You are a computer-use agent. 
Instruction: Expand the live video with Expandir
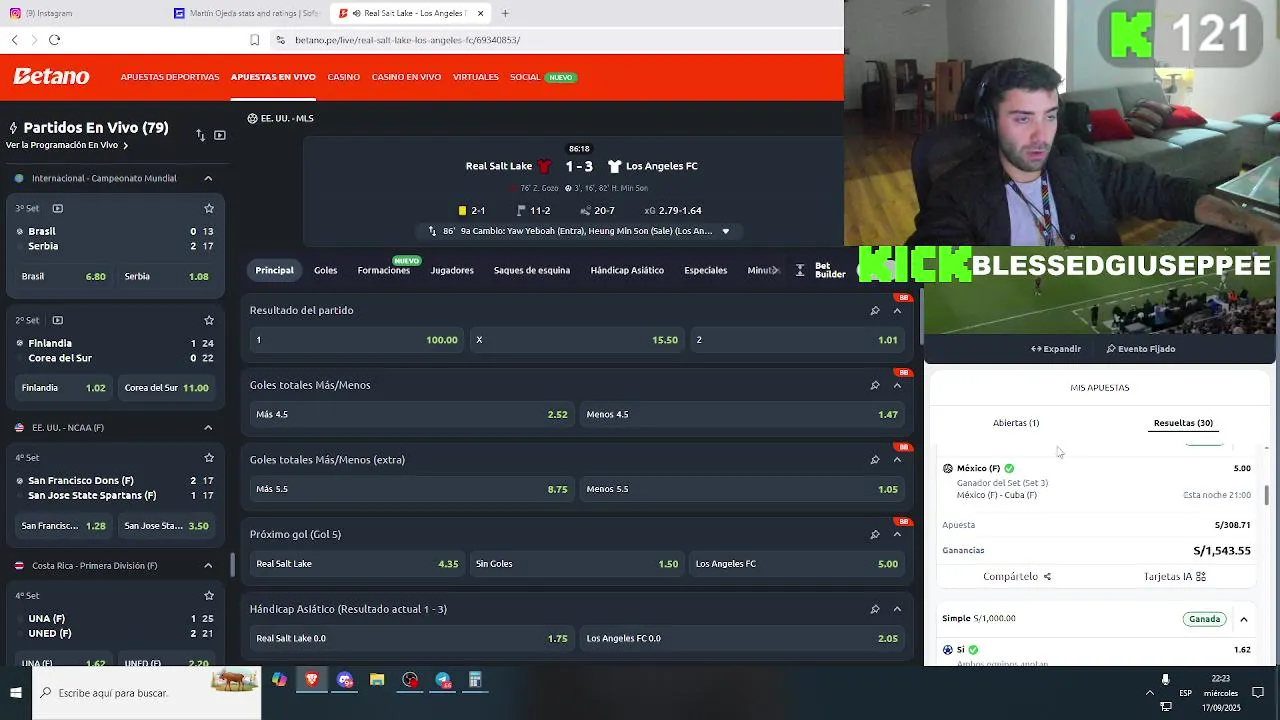coord(1056,349)
